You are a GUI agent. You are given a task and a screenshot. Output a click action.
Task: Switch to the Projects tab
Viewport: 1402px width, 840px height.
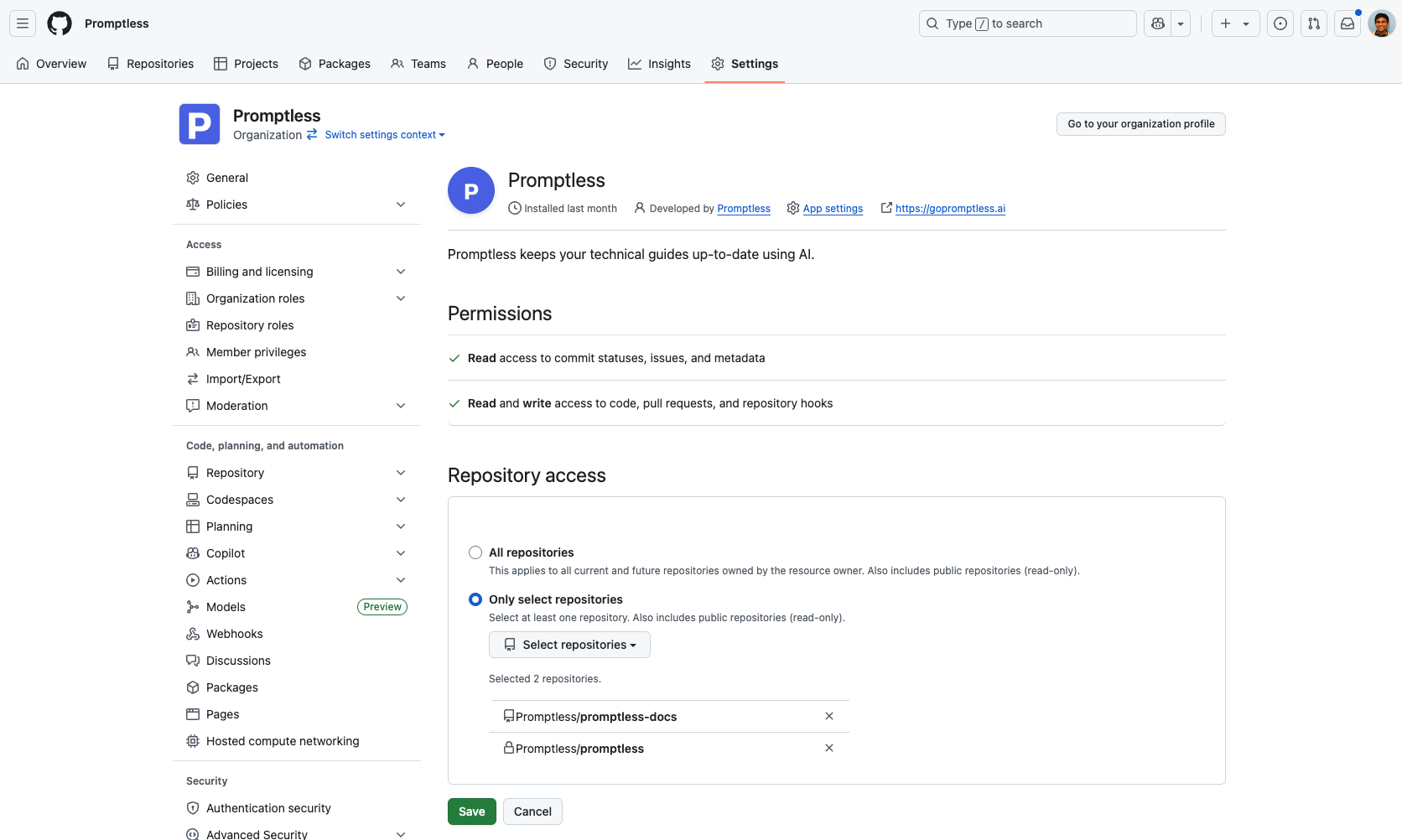click(246, 64)
